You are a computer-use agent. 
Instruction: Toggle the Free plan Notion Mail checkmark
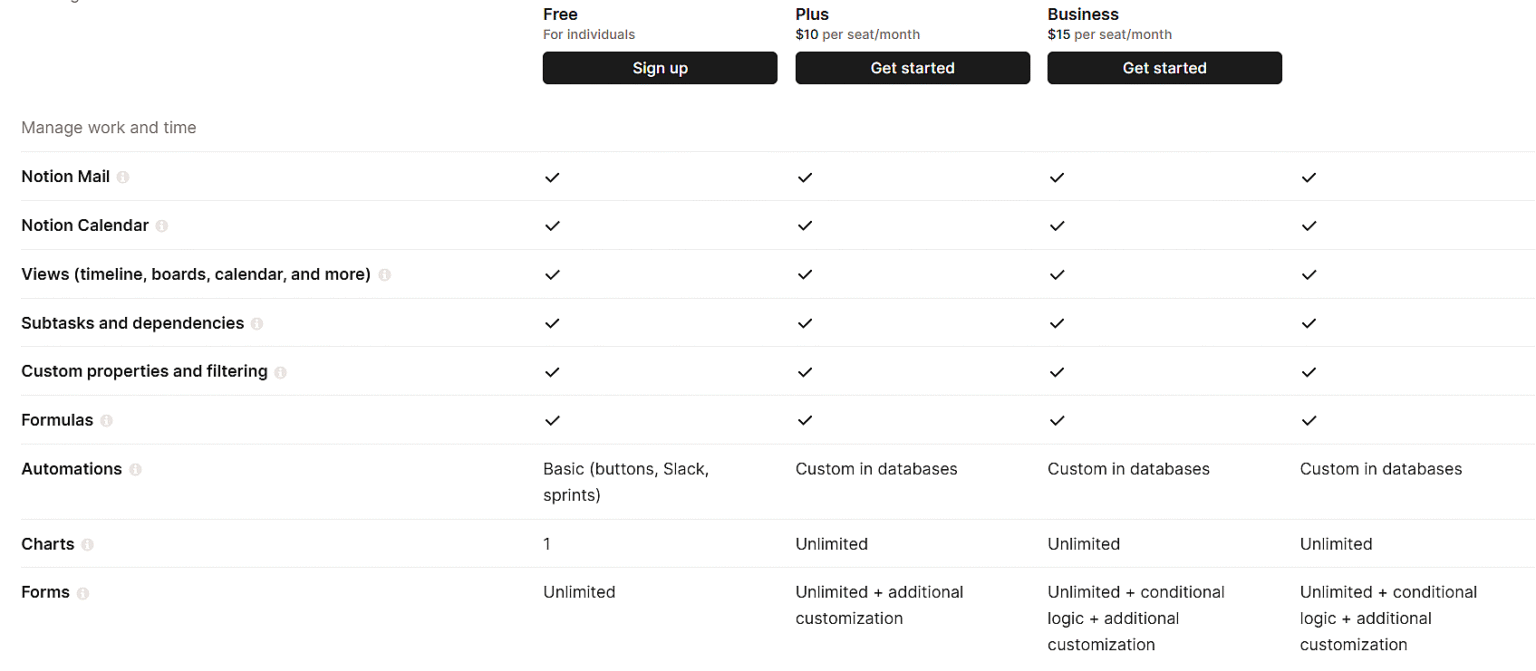click(x=552, y=178)
